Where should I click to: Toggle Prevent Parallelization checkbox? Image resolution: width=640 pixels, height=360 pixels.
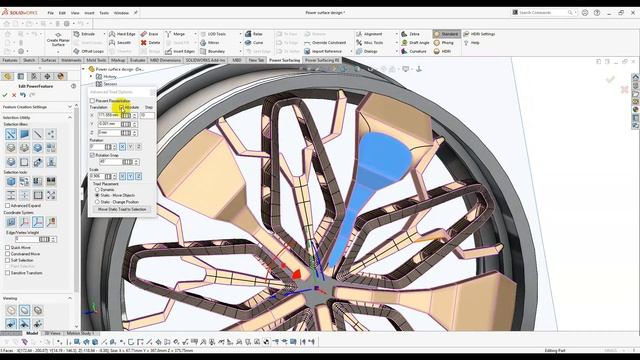(x=92, y=100)
